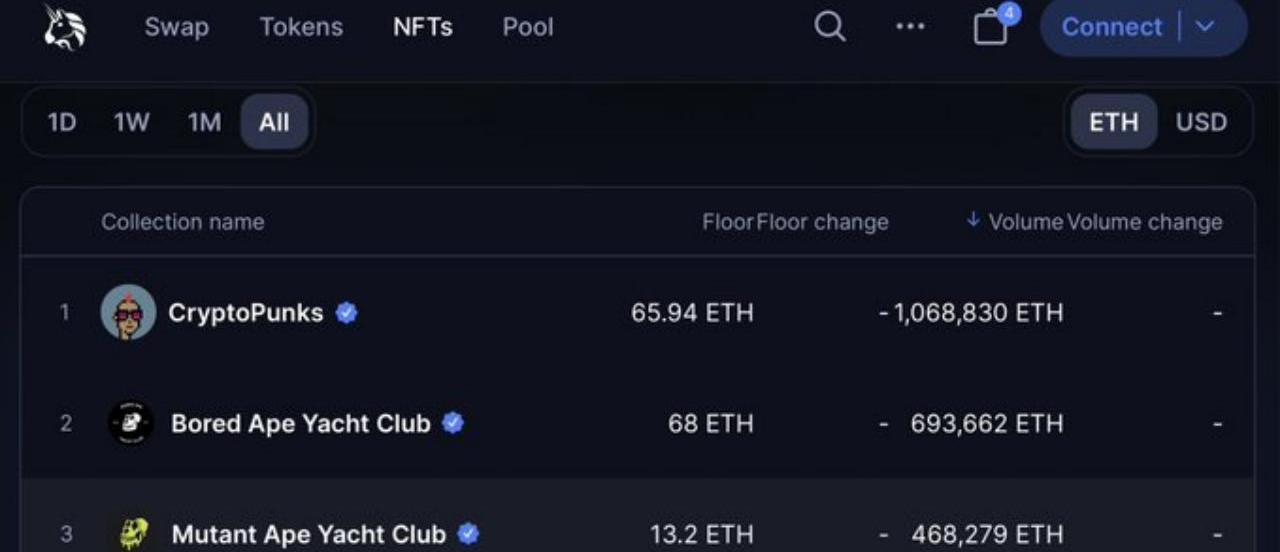Image resolution: width=1280 pixels, height=552 pixels.
Task: Select the 1W time range
Action: coord(131,123)
